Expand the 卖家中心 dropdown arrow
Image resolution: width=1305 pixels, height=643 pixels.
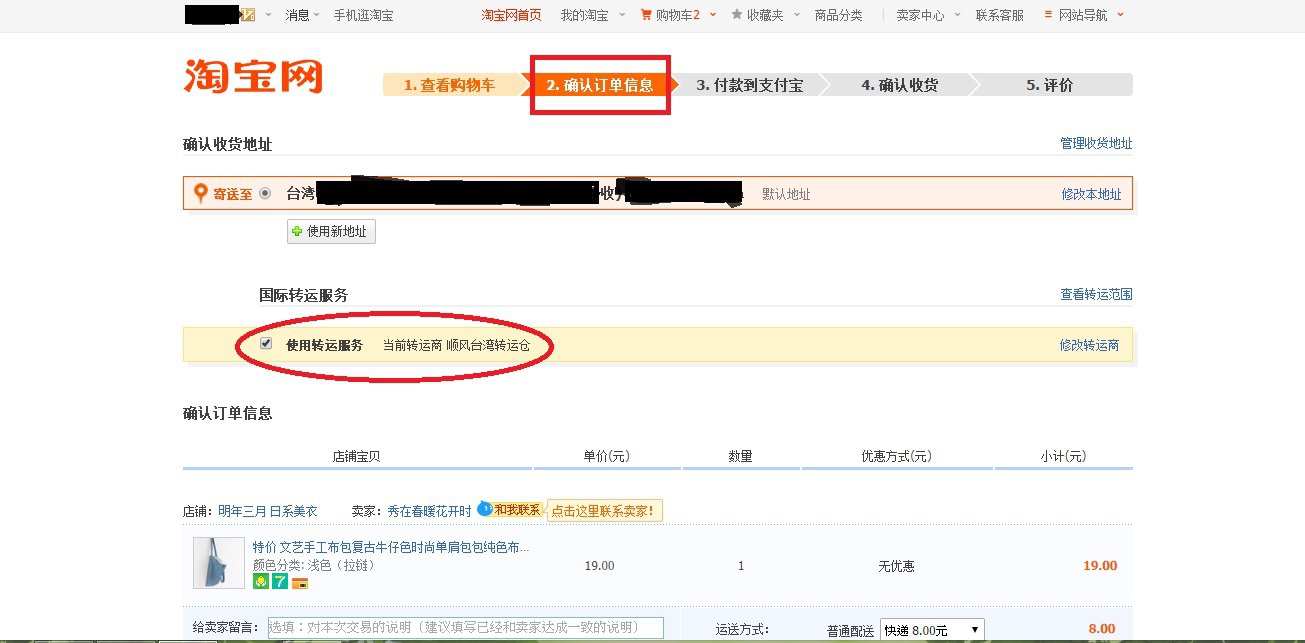956,14
